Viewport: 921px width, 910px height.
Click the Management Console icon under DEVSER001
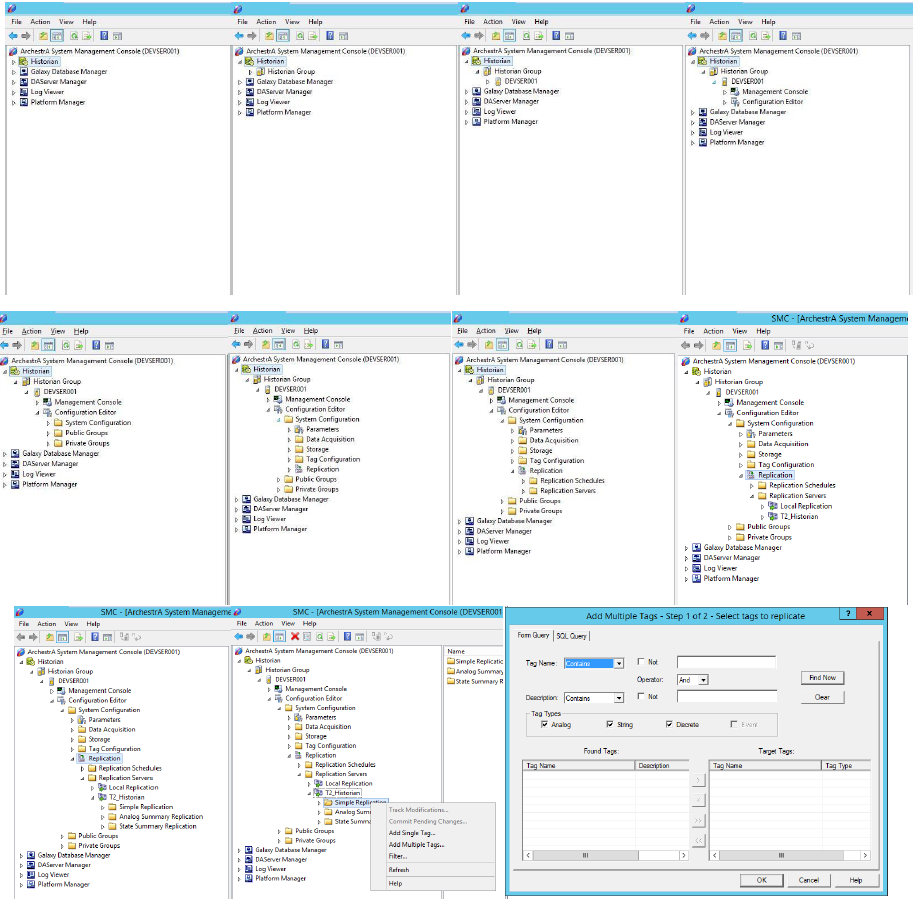point(733,92)
